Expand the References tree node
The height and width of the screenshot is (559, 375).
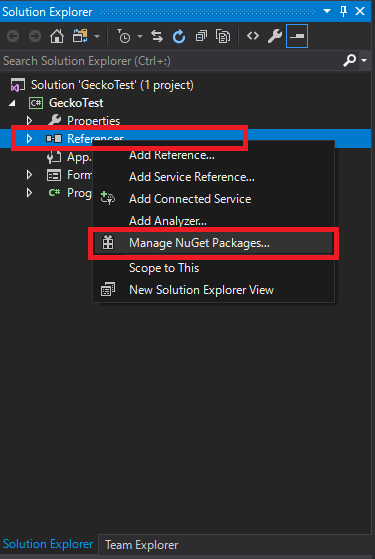[x=30, y=138]
